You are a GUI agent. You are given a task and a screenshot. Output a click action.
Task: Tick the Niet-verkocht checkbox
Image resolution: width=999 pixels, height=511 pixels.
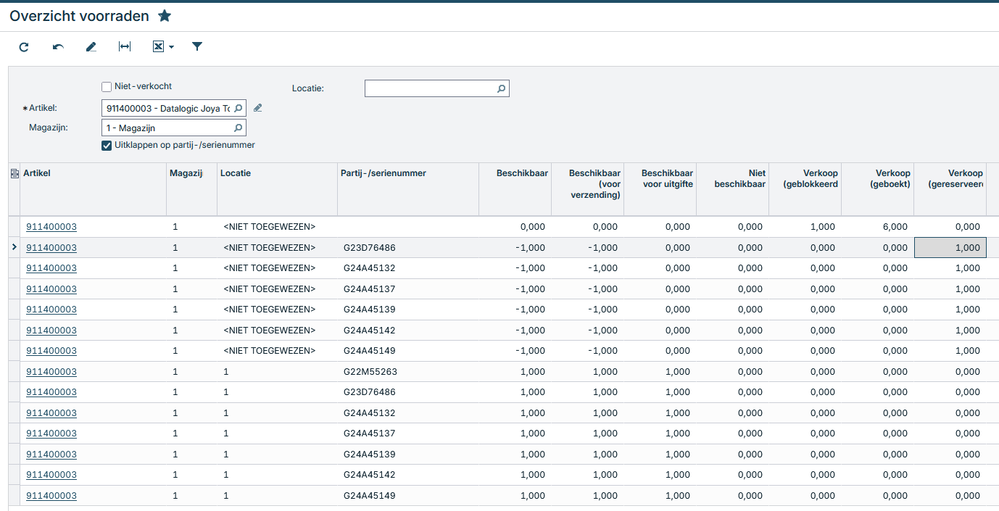(106, 87)
